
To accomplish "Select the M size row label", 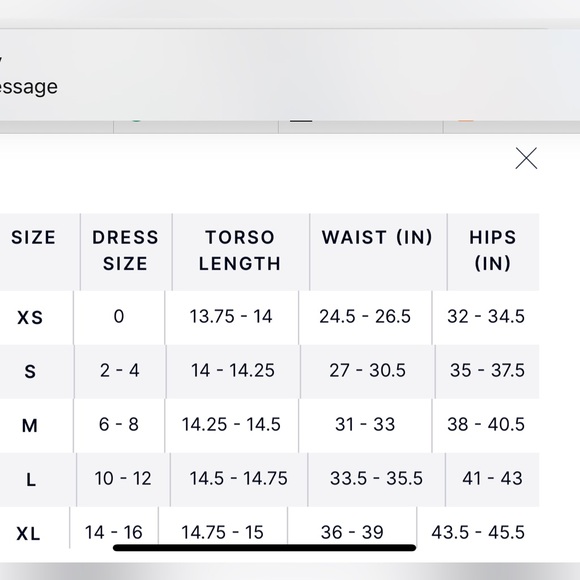I will [x=30, y=425].
